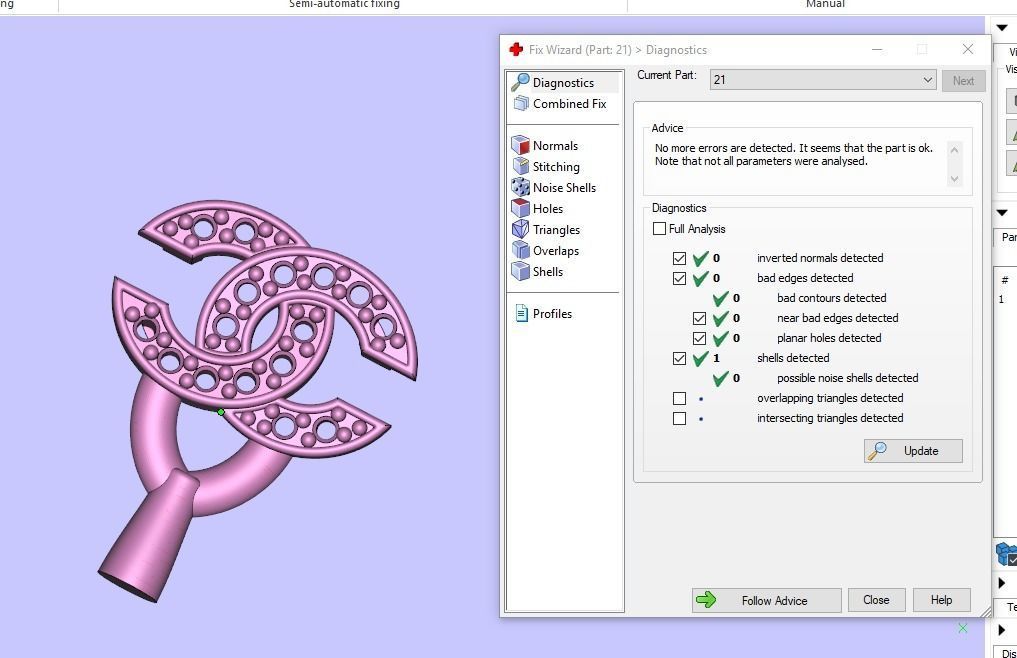
Task: Toggle the Full Analysis checkbox
Action: [660, 229]
